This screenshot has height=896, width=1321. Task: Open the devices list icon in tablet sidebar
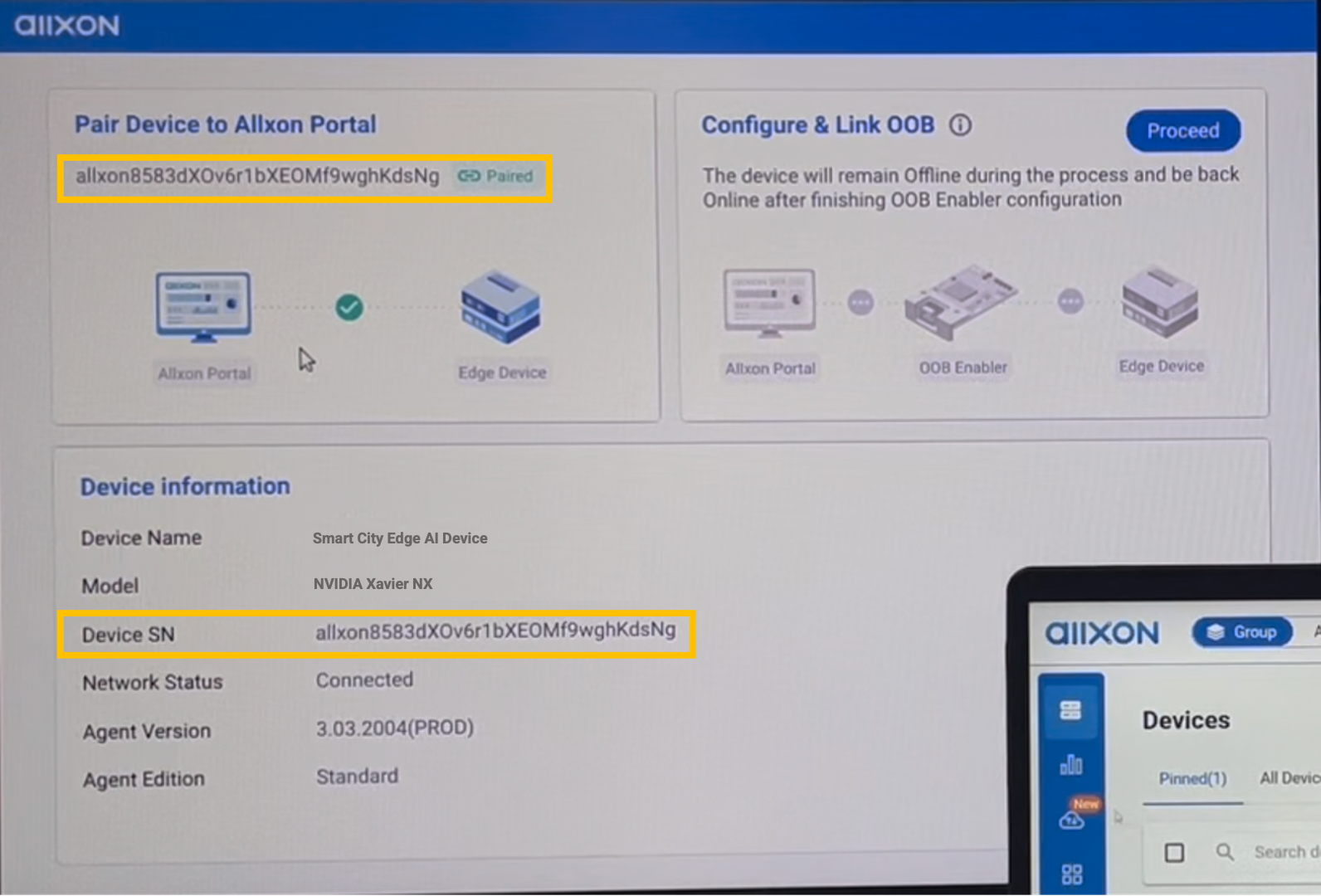pyautogui.click(x=1070, y=710)
